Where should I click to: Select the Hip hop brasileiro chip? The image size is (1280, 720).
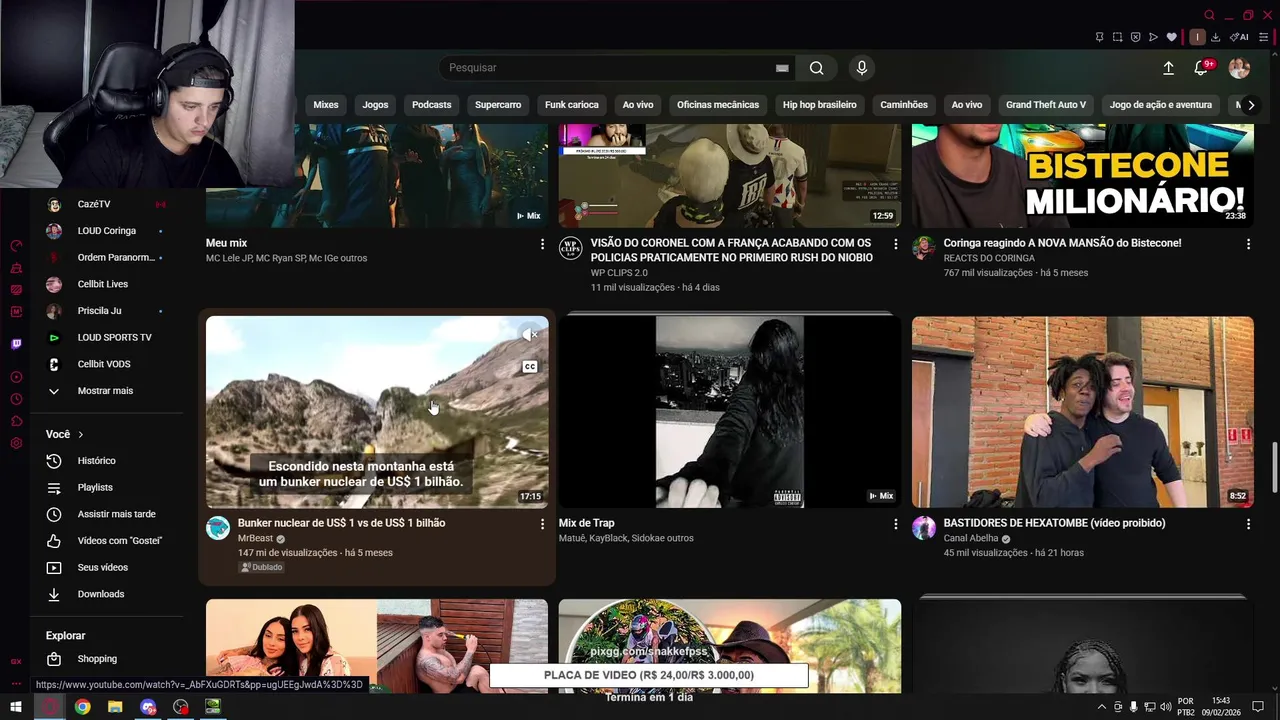pos(820,105)
